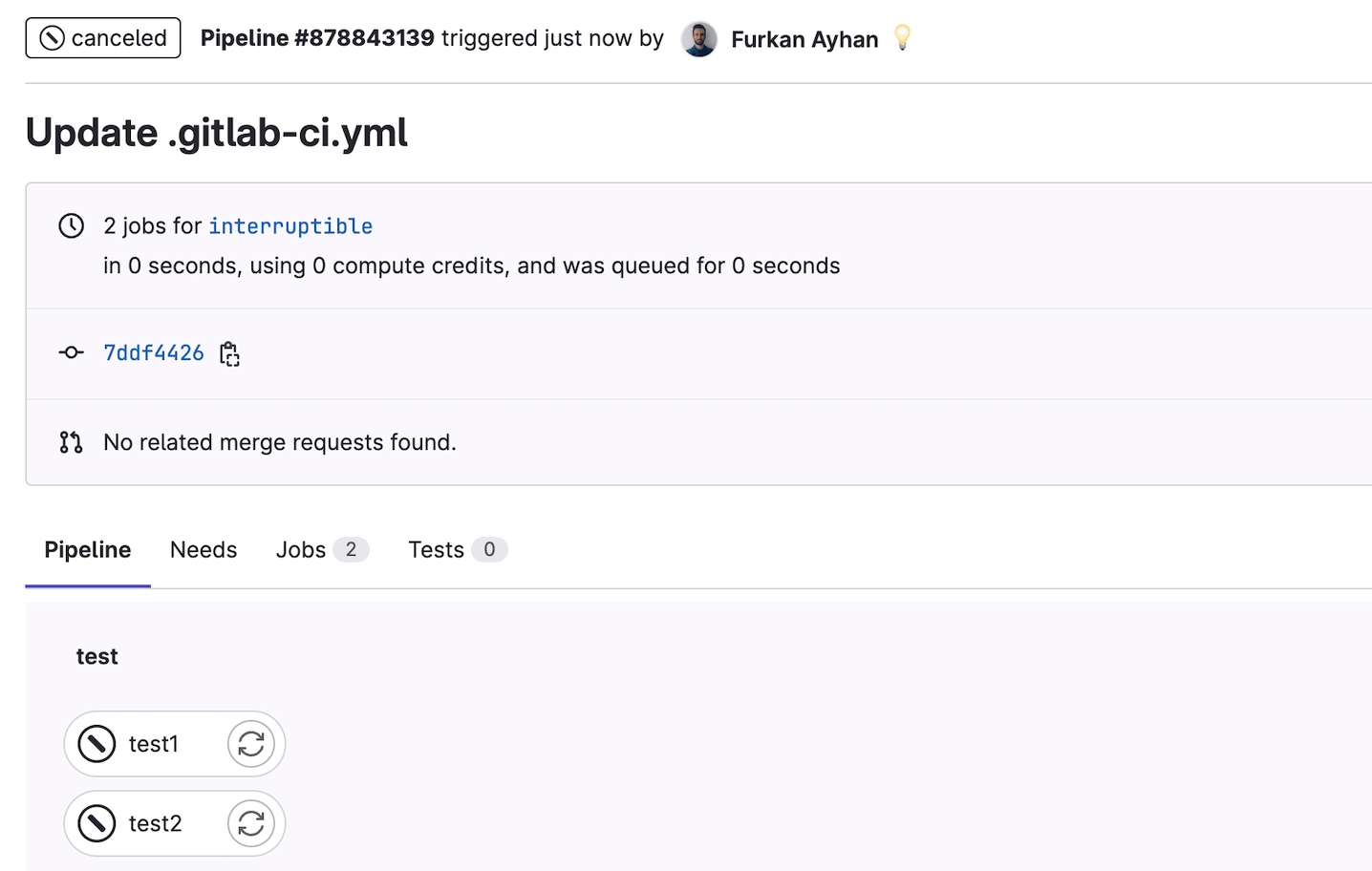
Task: Click the test1 canceled status icon
Action: click(x=96, y=744)
